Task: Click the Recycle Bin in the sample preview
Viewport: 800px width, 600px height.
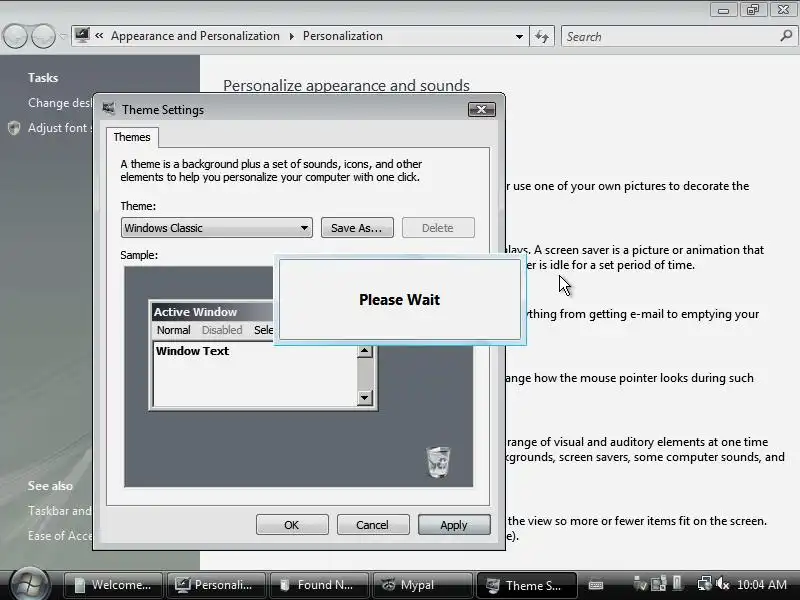Action: 438,462
